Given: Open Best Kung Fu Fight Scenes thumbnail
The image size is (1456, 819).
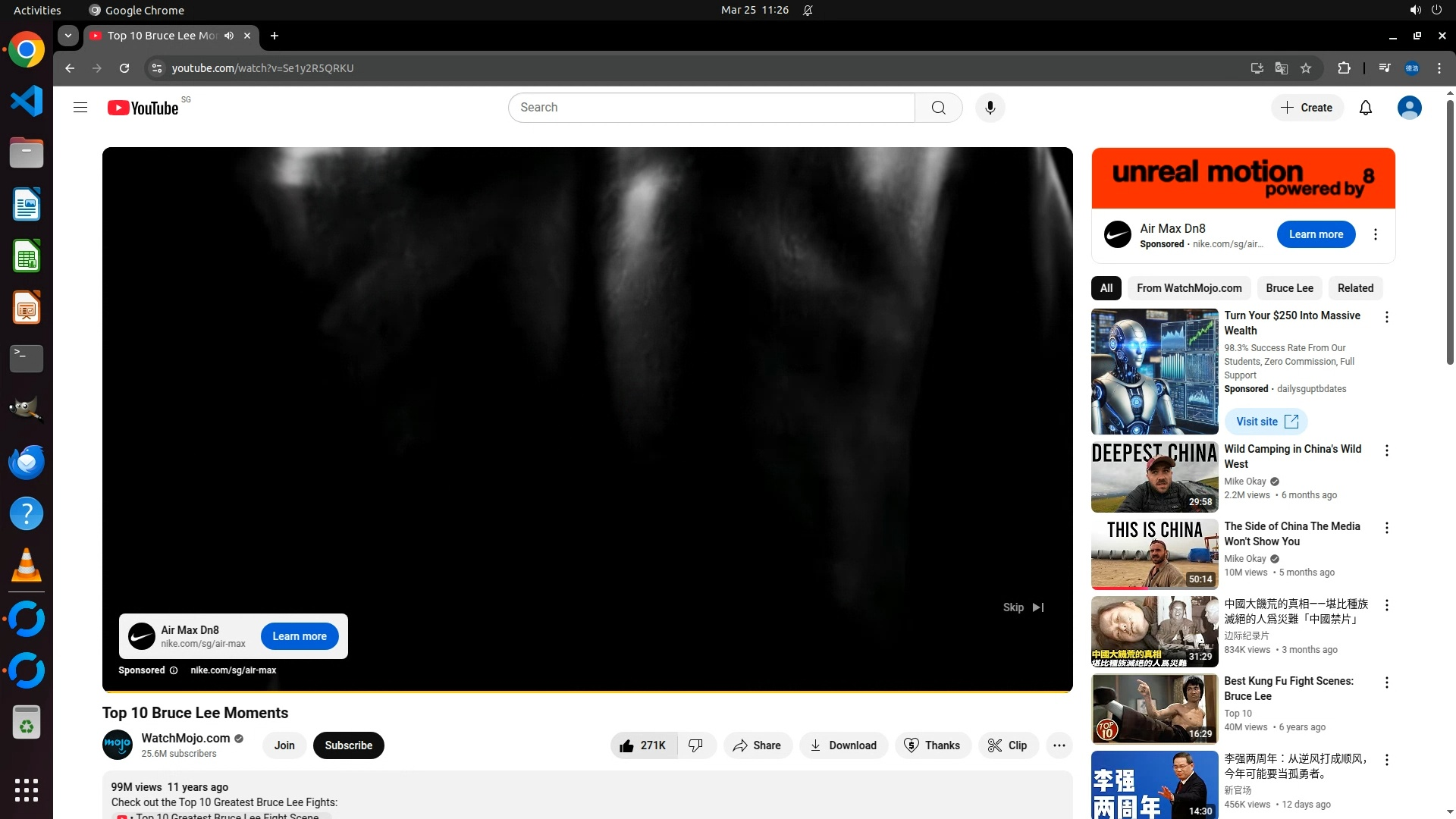Looking at the screenshot, I should point(1154,709).
